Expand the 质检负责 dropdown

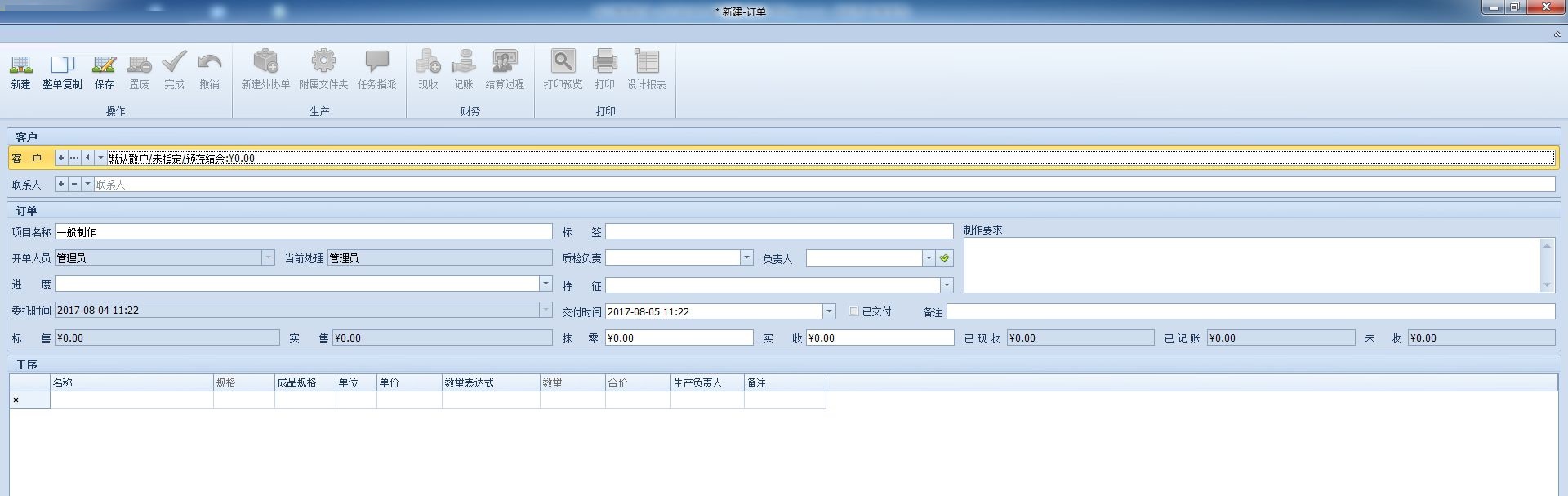(x=746, y=257)
